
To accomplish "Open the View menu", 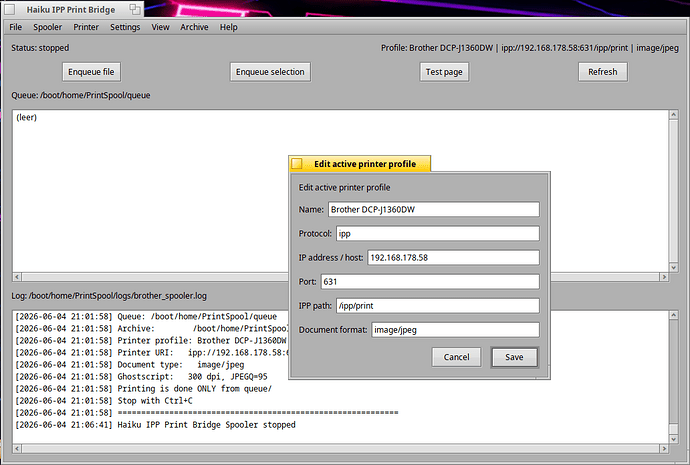I will 160,27.
